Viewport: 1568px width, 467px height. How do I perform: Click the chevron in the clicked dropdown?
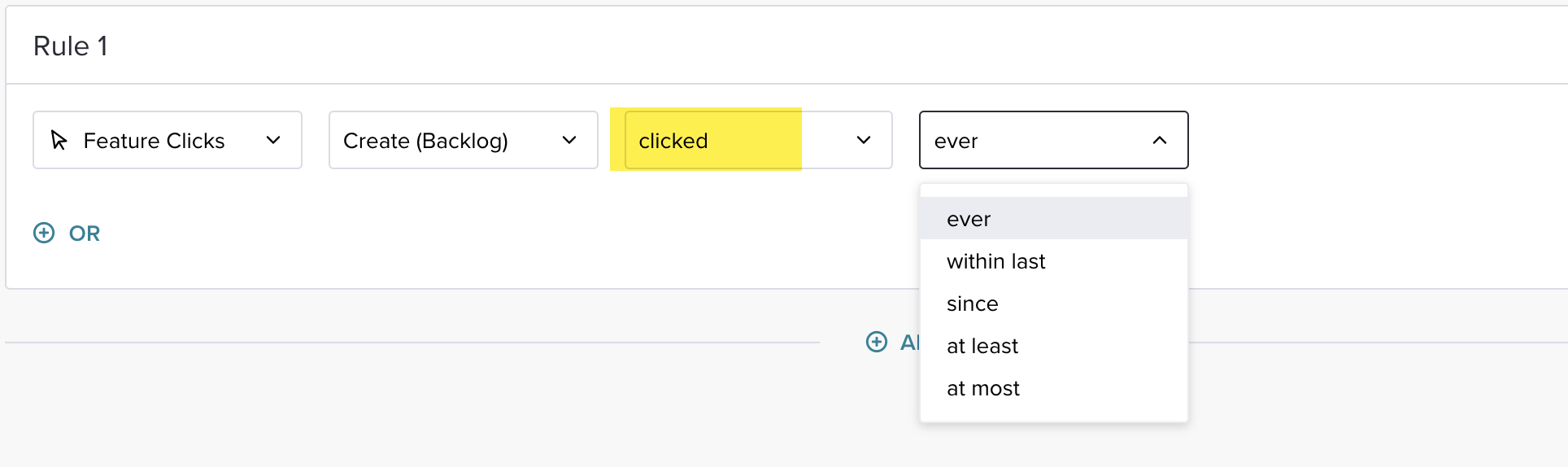pos(864,141)
